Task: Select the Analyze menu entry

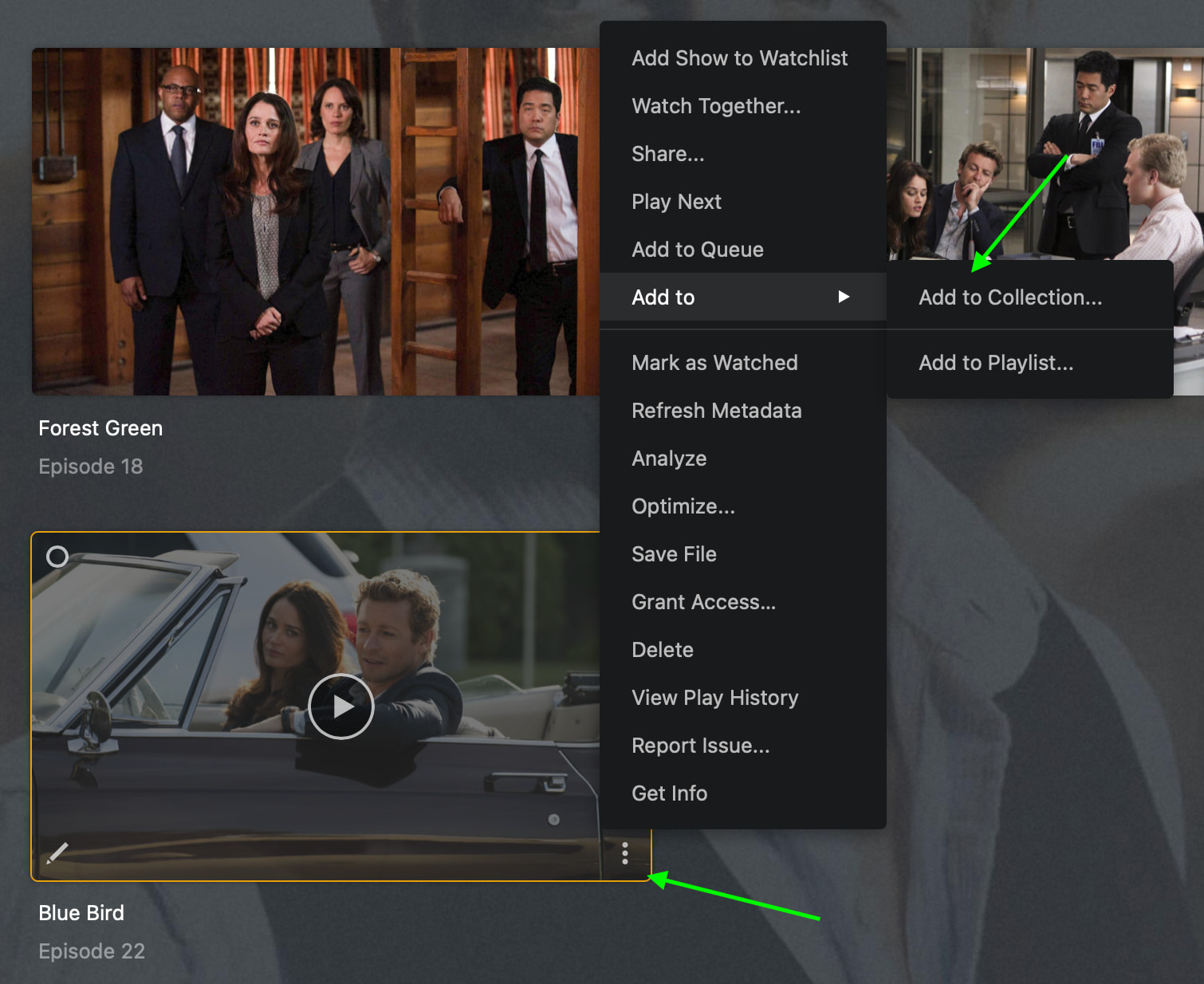Action: [x=743, y=459]
